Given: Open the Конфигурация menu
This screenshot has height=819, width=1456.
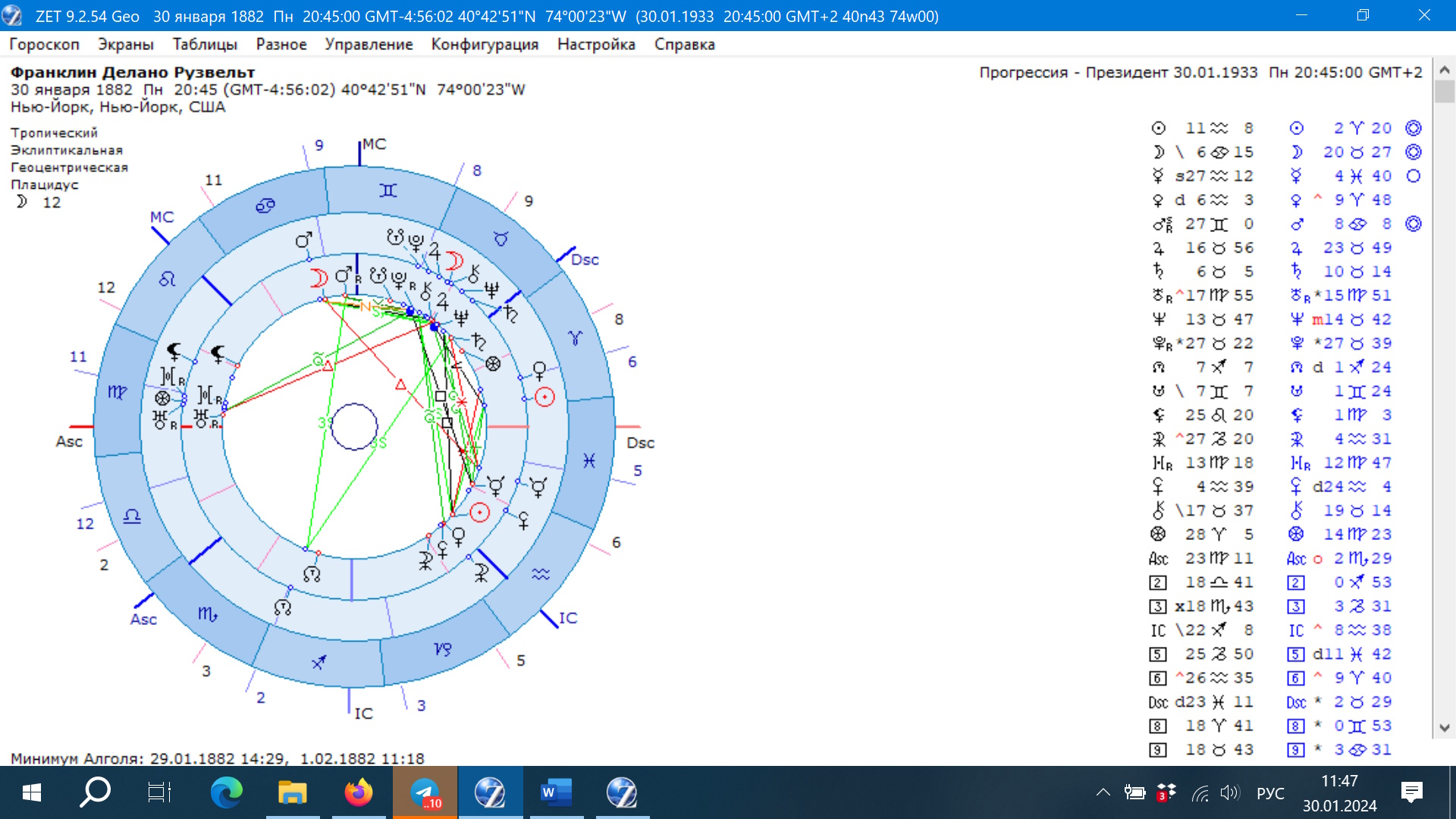Looking at the screenshot, I should pos(485,44).
